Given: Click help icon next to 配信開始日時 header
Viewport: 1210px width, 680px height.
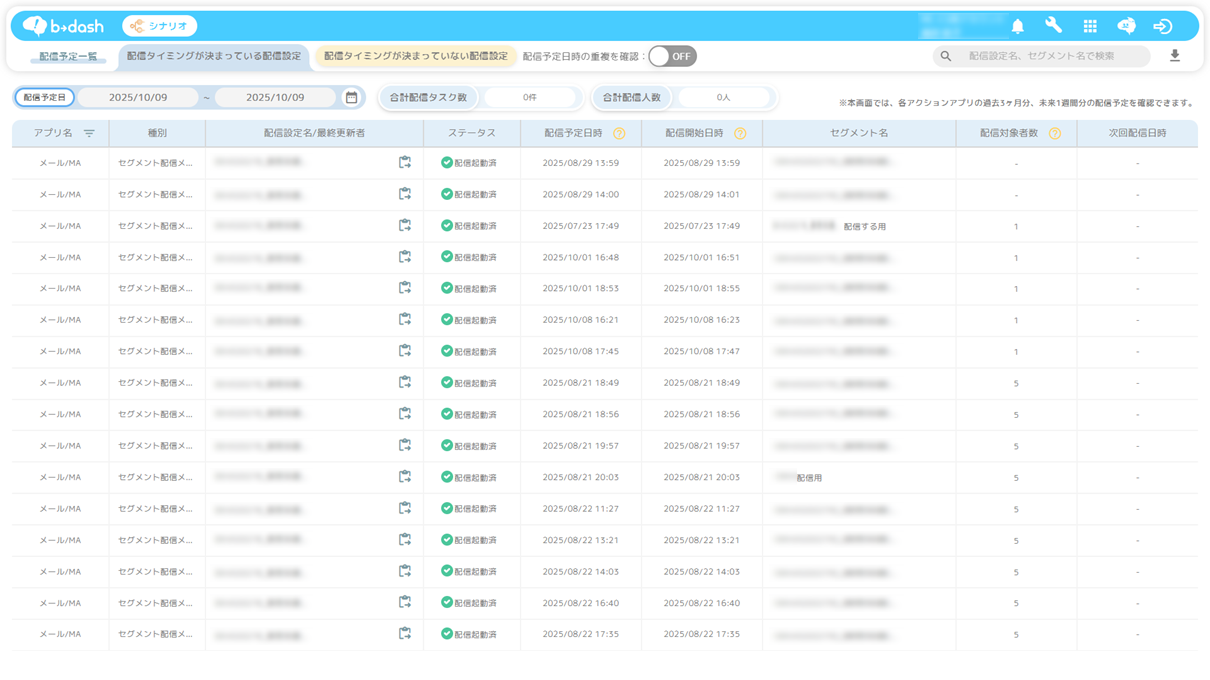Looking at the screenshot, I should pos(740,133).
